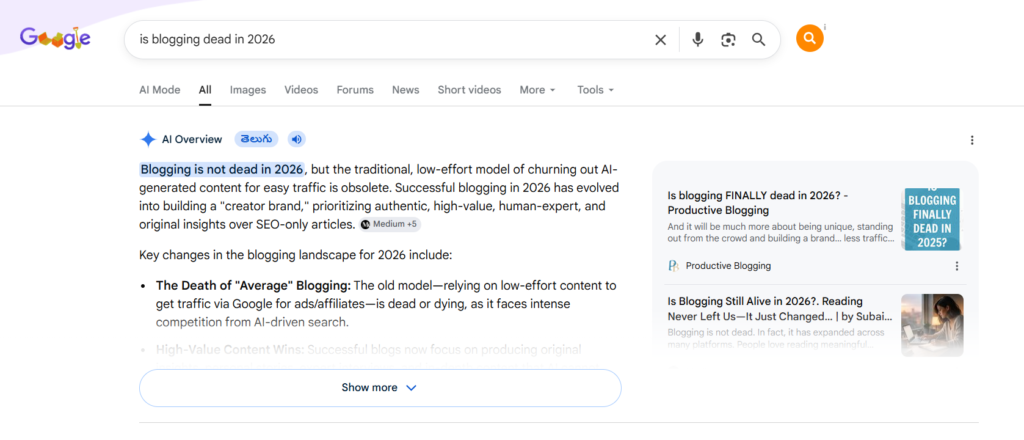Click the woman-at-laptop article thumbnail

pos(932,325)
